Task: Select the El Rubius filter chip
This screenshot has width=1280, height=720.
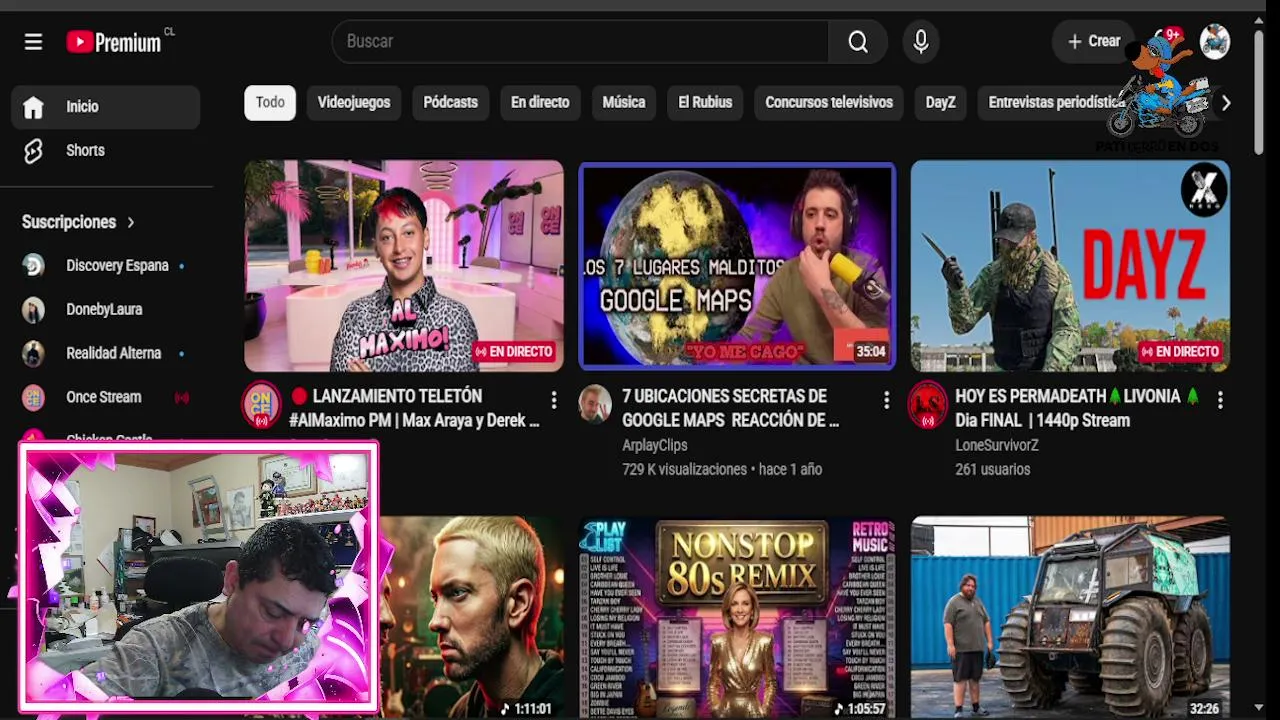Action: 705,102
